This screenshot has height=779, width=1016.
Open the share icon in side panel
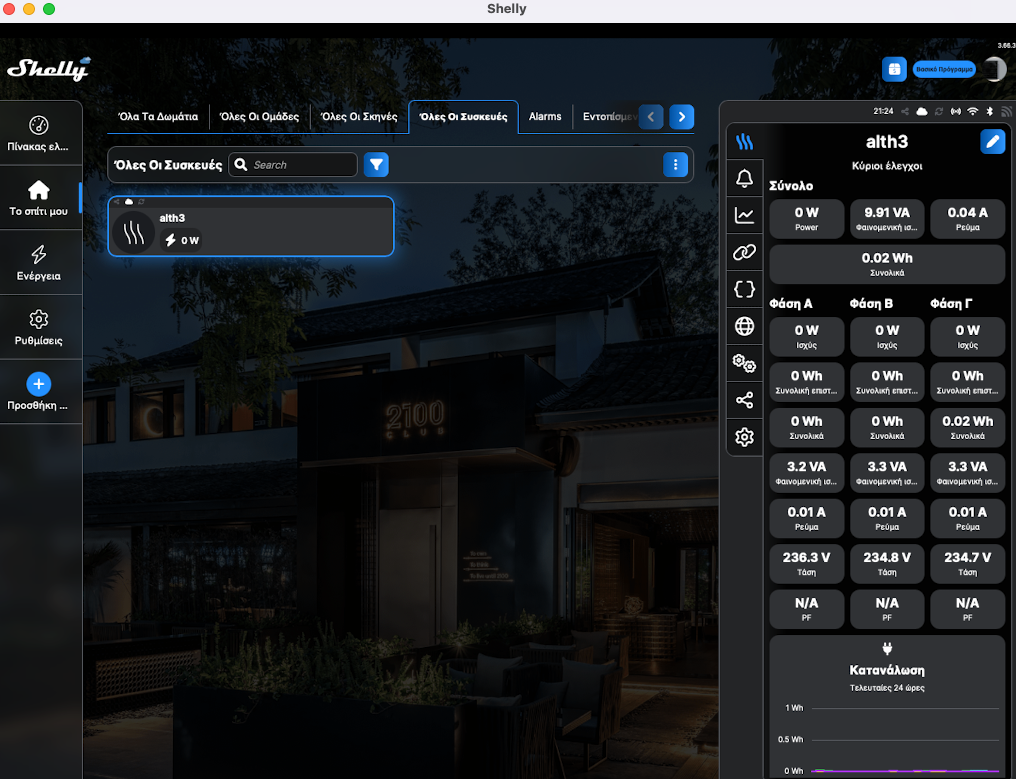745,400
